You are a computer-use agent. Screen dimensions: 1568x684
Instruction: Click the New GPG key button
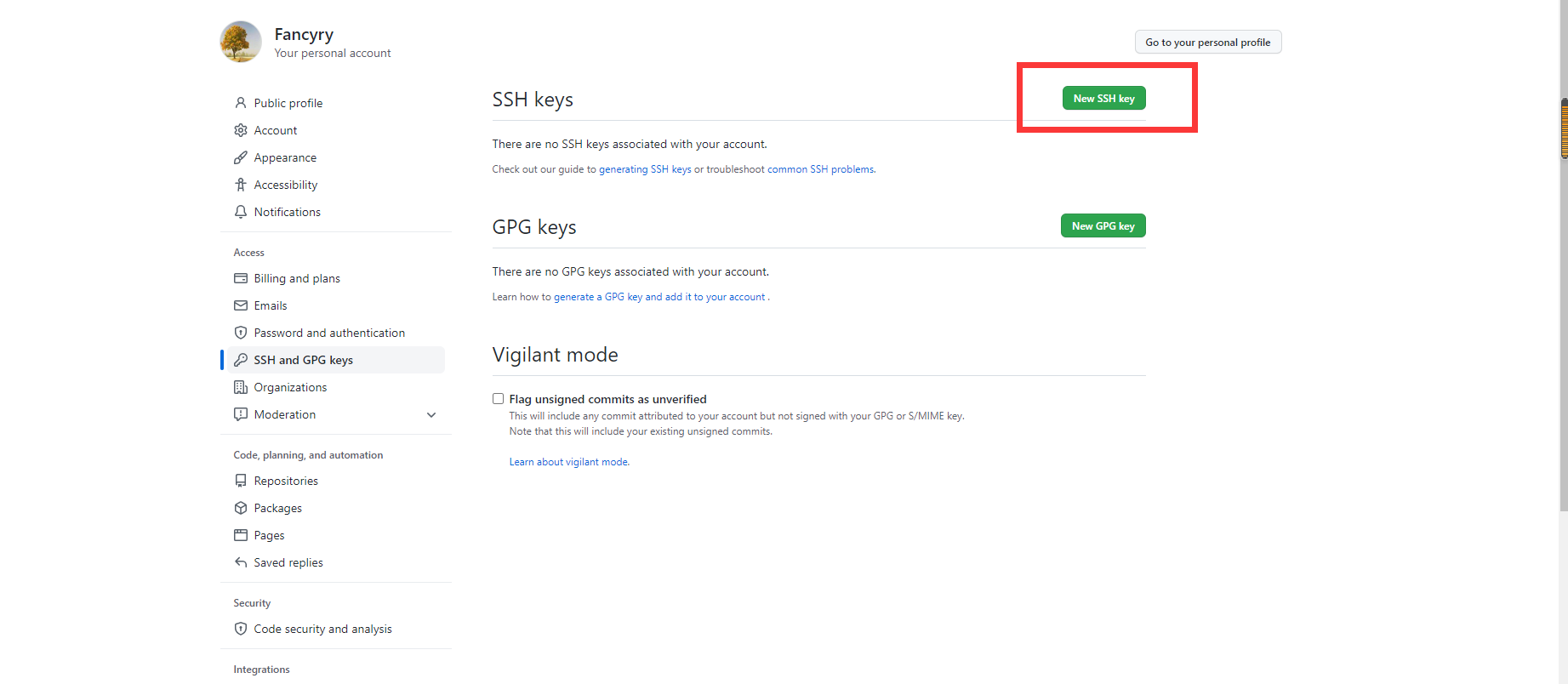tap(1103, 226)
